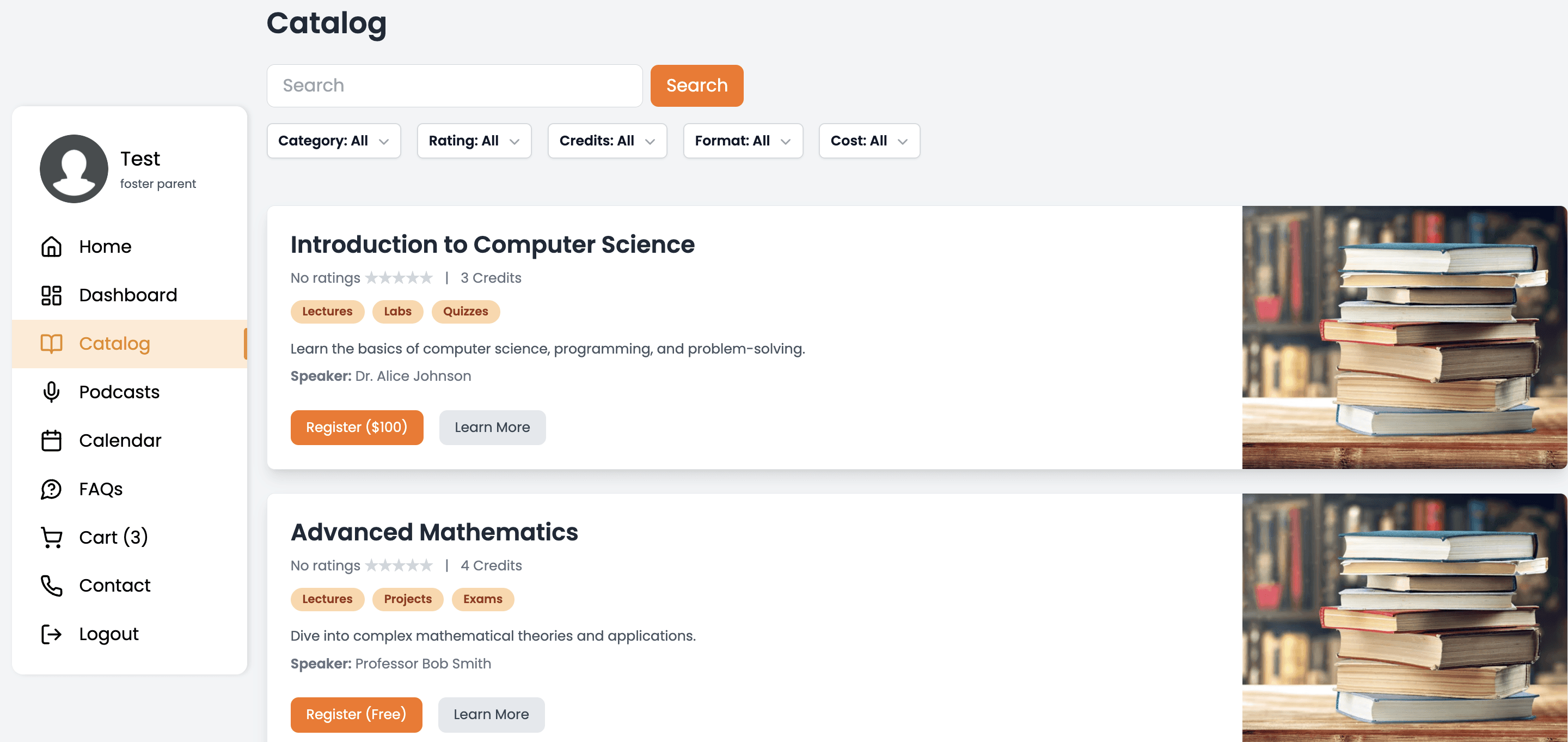This screenshot has height=742, width=1568.
Task: Open the Dashboard grid icon
Action: coord(52,295)
